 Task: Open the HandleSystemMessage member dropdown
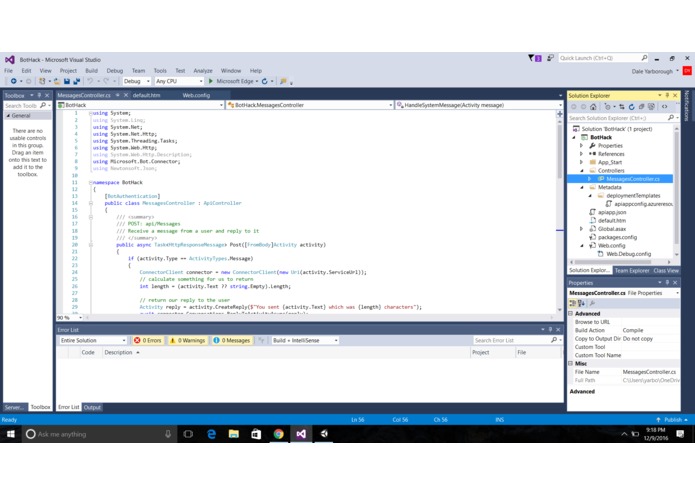coord(479,105)
